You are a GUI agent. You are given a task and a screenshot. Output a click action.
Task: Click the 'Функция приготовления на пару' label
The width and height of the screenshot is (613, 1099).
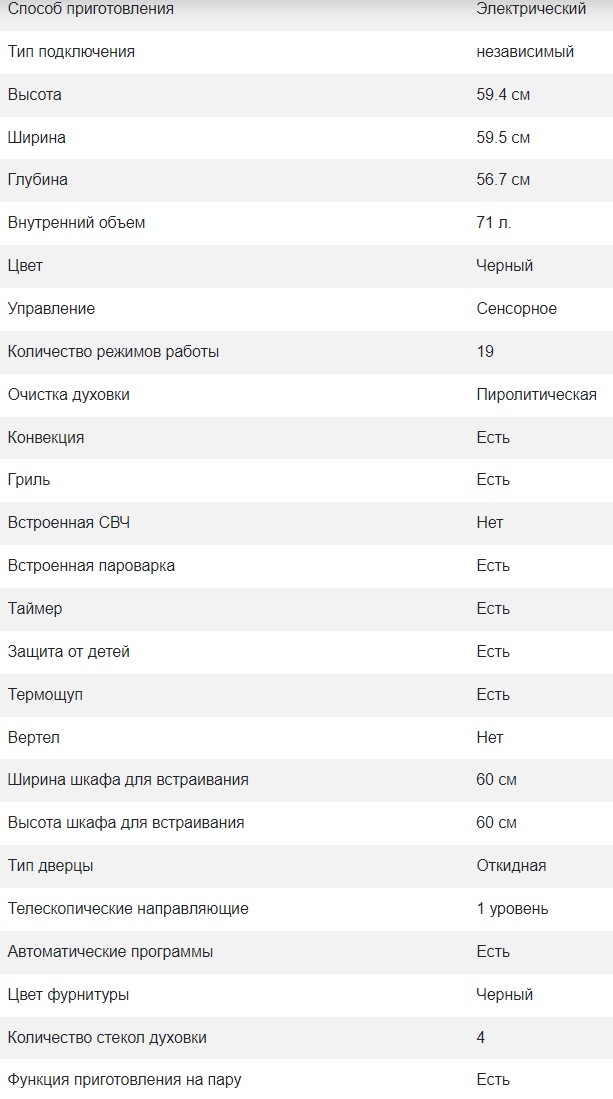[x=124, y=1080]
